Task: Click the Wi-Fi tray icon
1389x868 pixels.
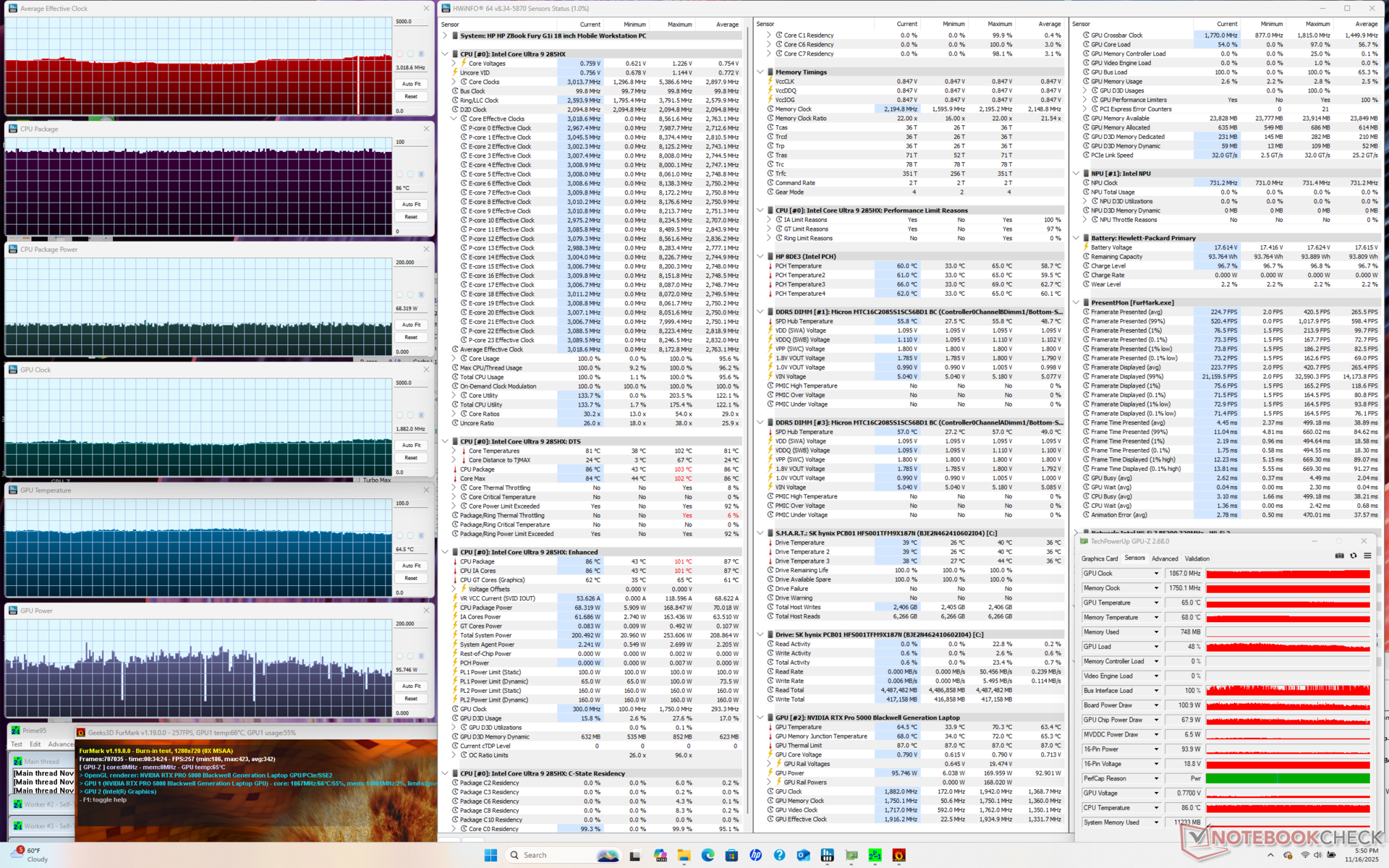Action: pyautogui.click(x=1305, y=855)
